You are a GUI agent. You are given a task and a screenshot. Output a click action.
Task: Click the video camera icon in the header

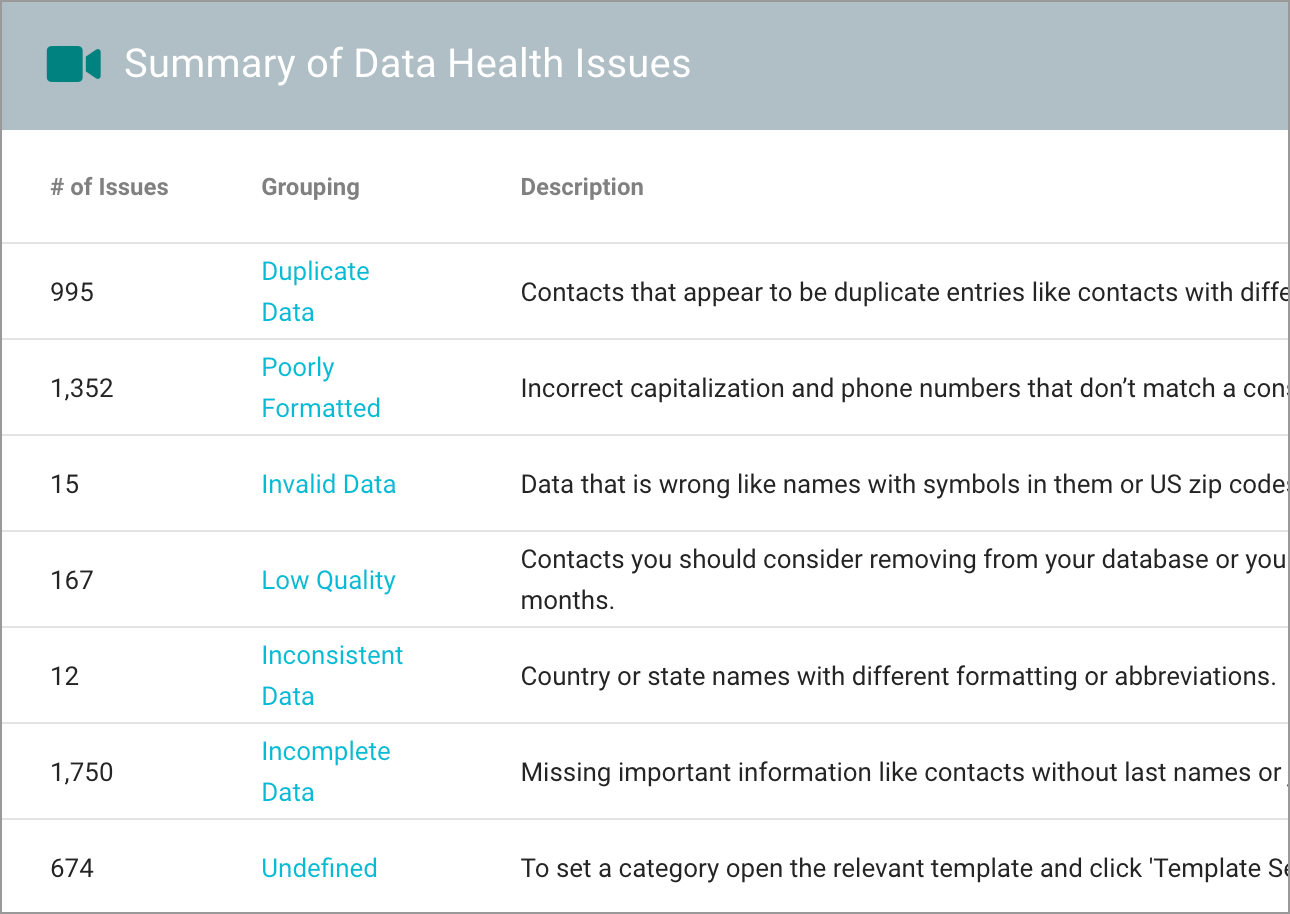(73, 63)
